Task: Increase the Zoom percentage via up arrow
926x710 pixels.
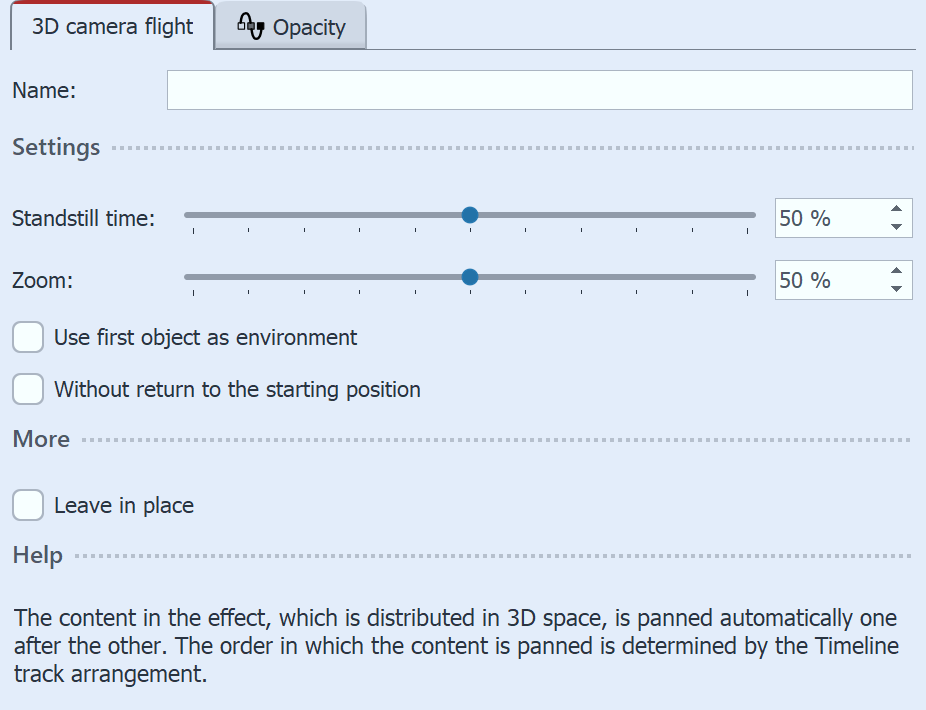Action: (896, 270)
